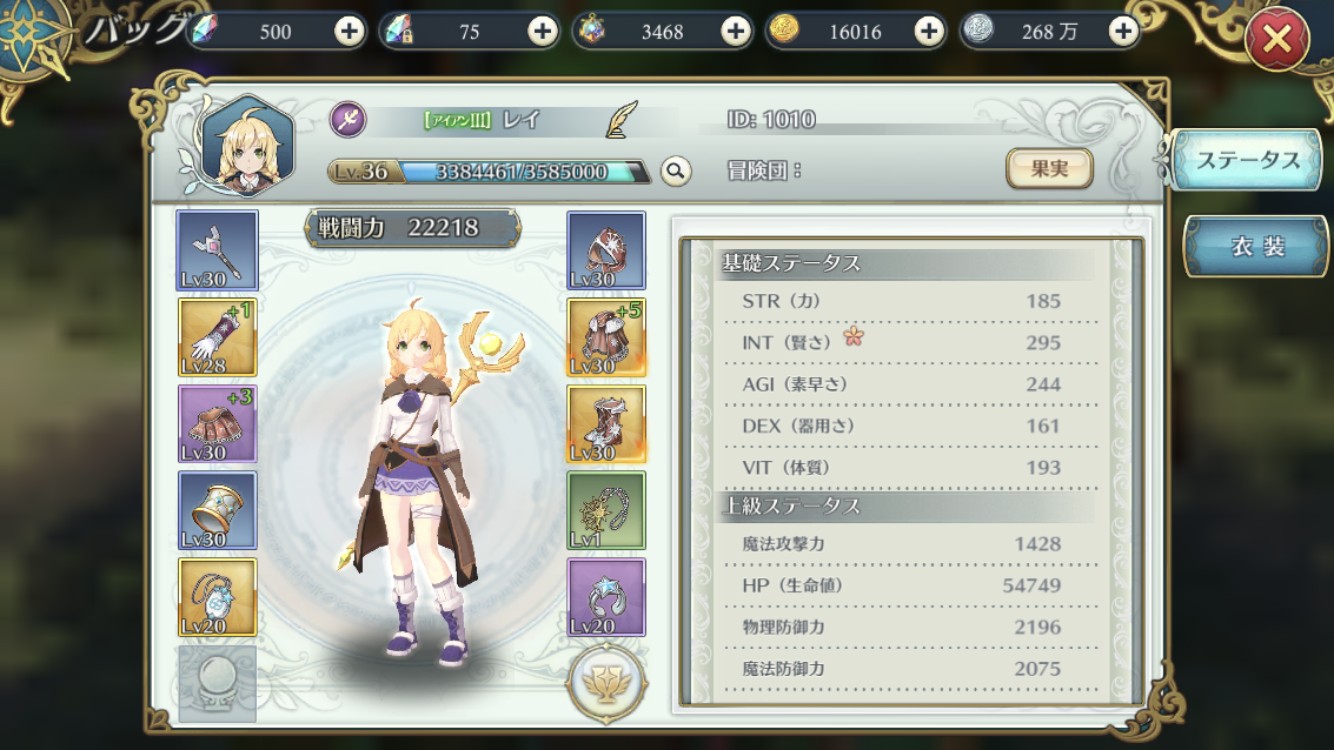Image resolution: width=1334 pixels, height=750 pixels.
Task: Click the magnifier icon beside experience bar
Action: [676, 171]
